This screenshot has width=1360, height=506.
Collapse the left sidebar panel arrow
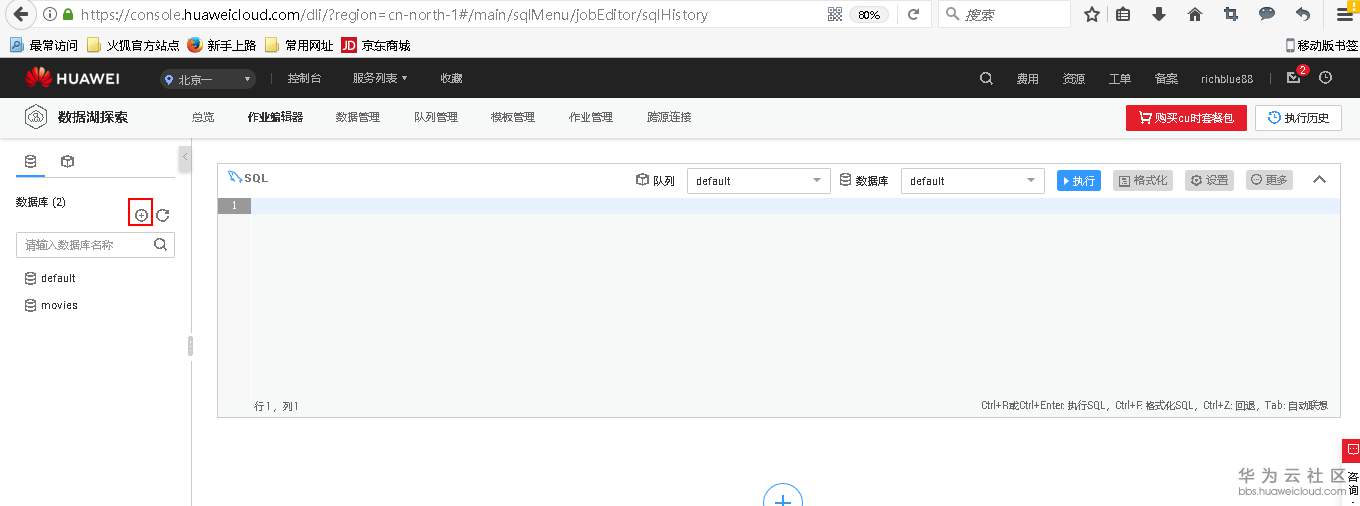185,158
